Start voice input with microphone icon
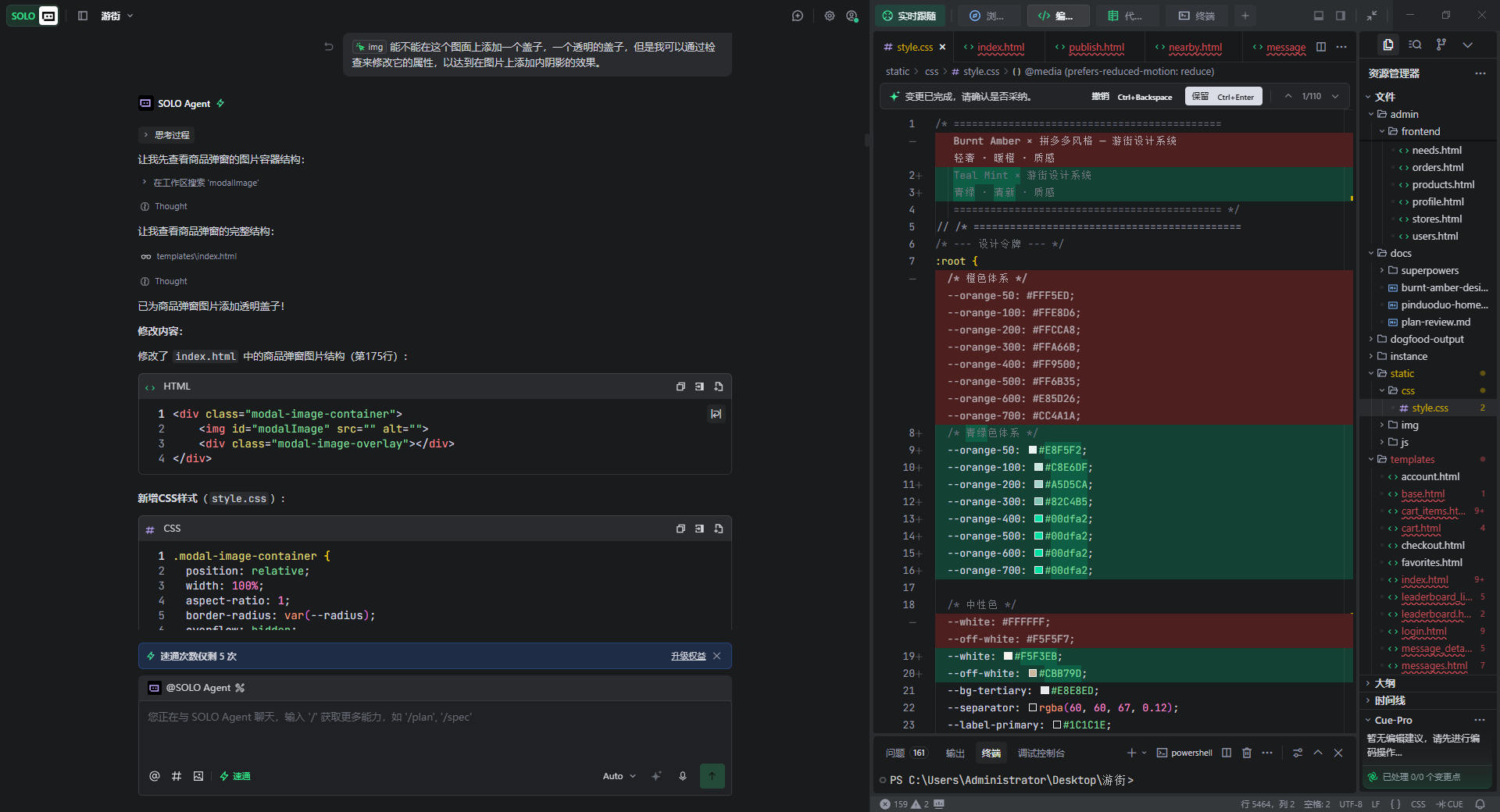The height and width of the screenshot is (812, 1500). [x=683, y=776]
